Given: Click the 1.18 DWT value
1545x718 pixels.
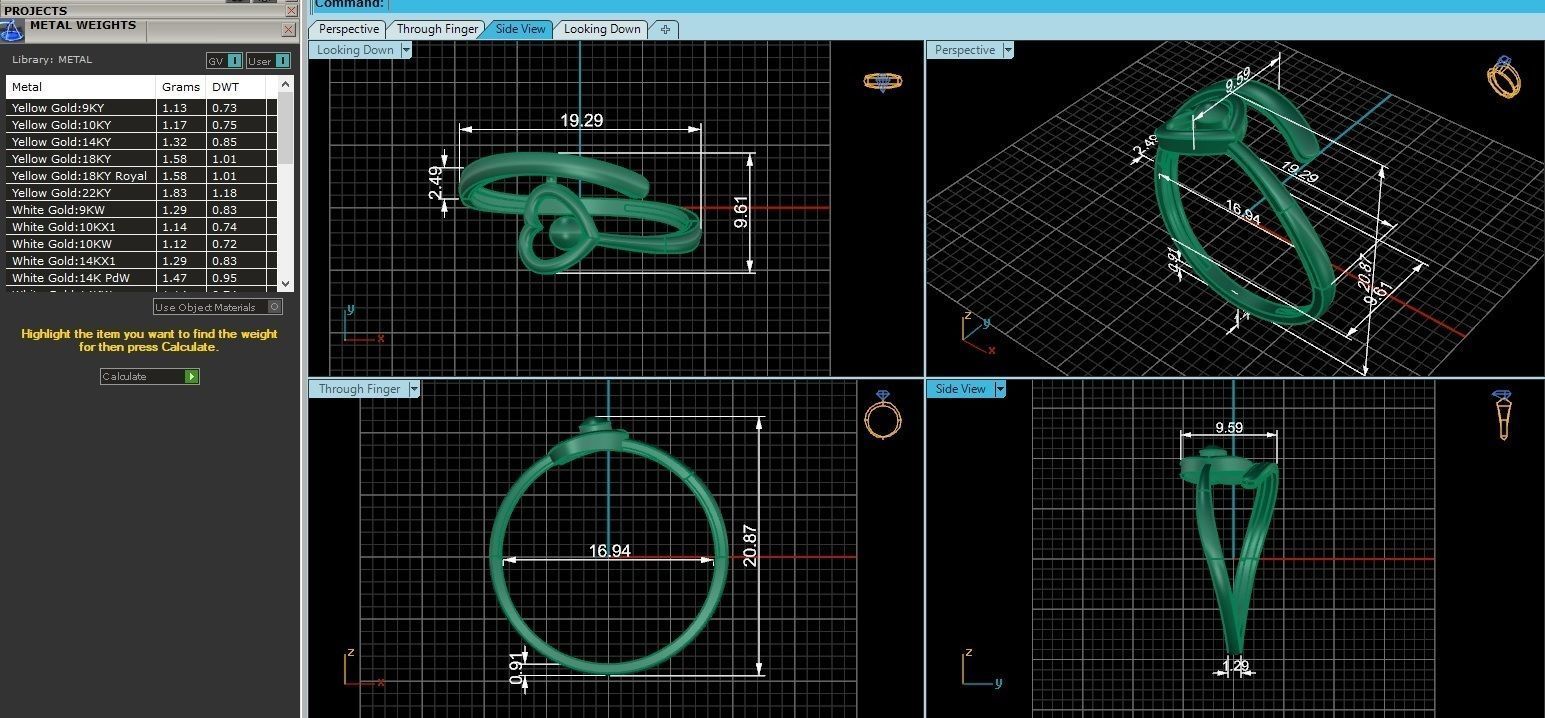Looking at the screenshot, I should coord(224,193).
